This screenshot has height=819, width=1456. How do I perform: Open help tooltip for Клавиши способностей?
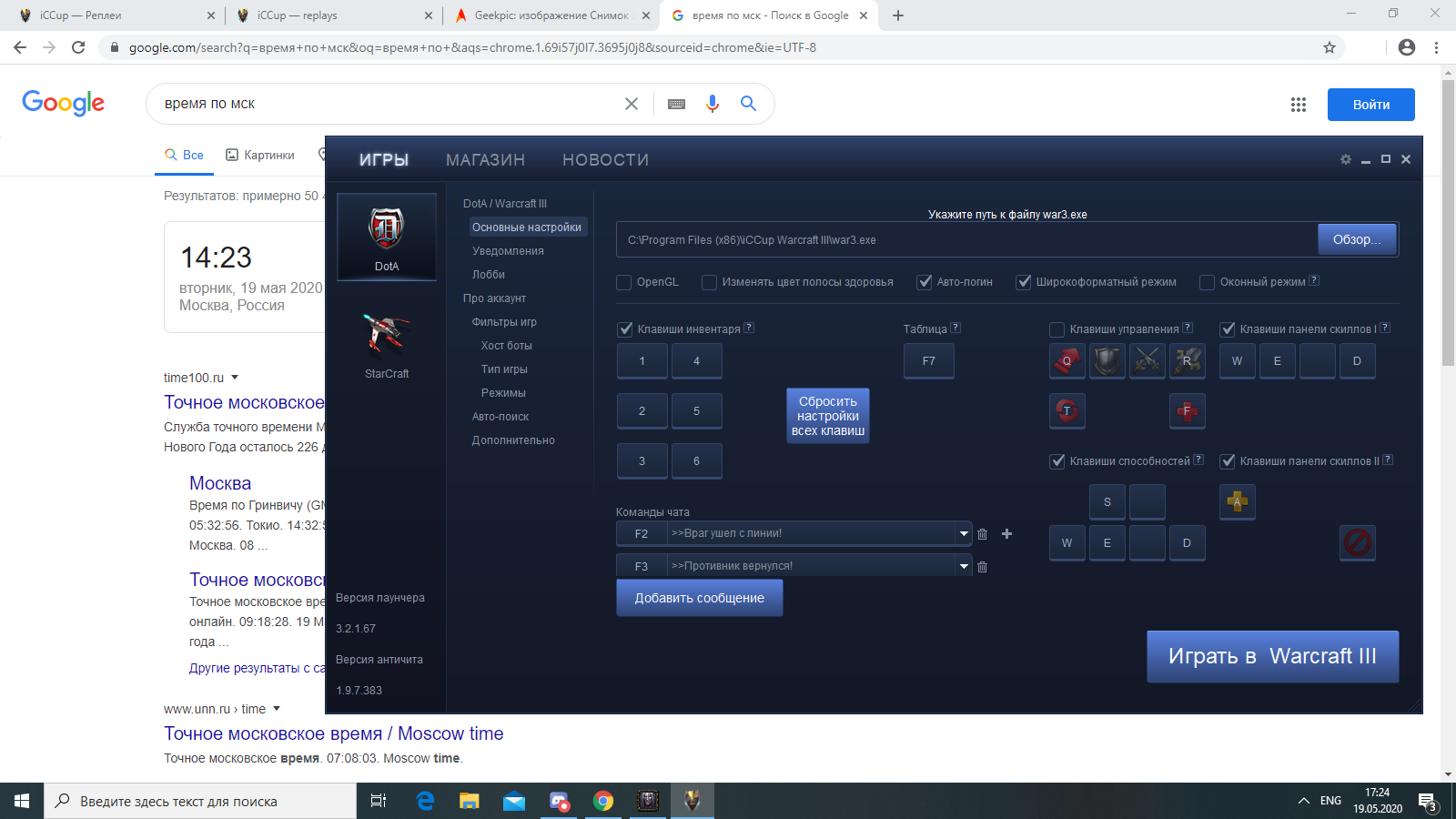(x=1198, y=460)
